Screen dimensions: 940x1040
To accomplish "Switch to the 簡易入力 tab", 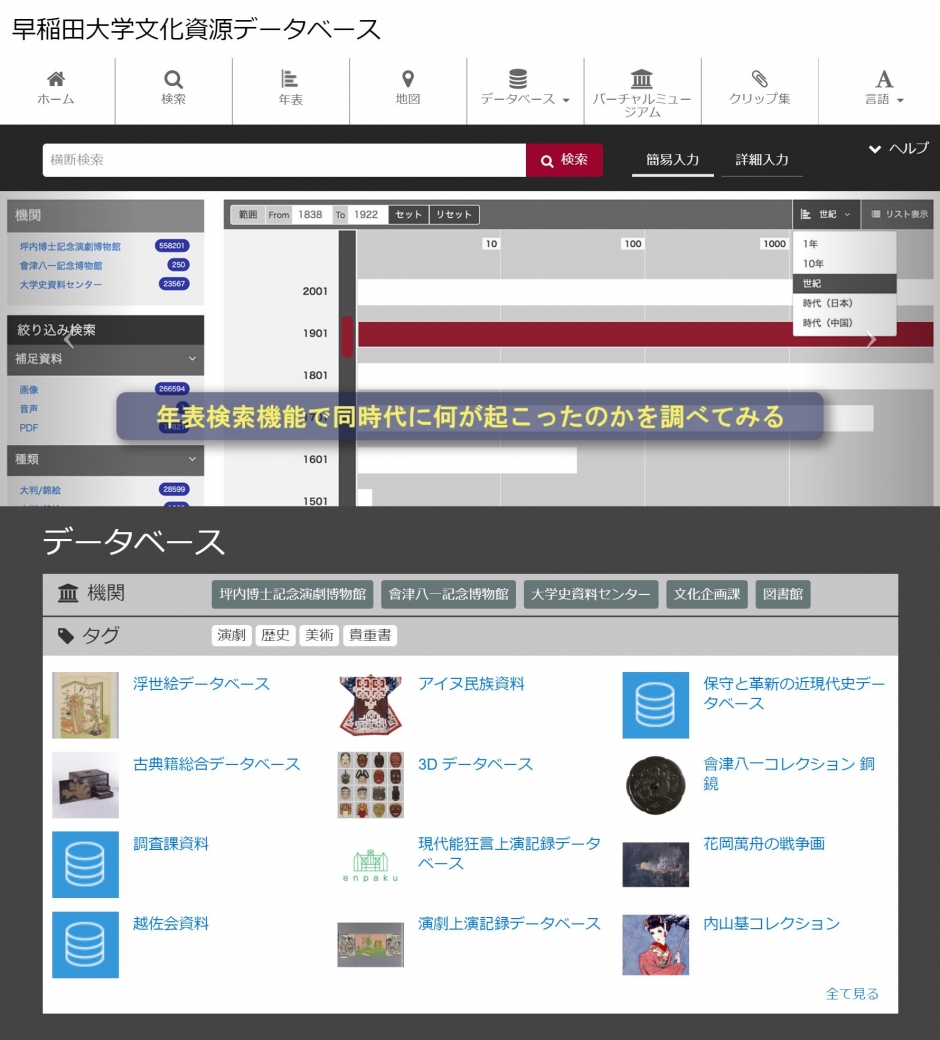I will (x=673, y=160).
